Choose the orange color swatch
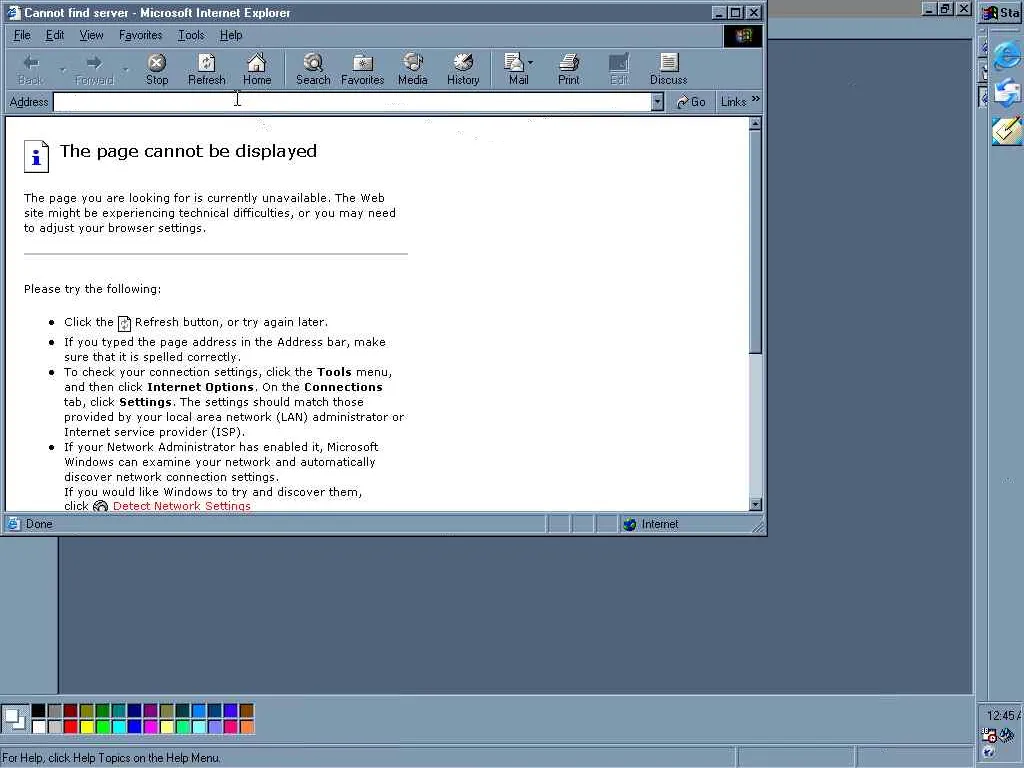This screenshot has width=1024, height=768. tap(246, 726)
